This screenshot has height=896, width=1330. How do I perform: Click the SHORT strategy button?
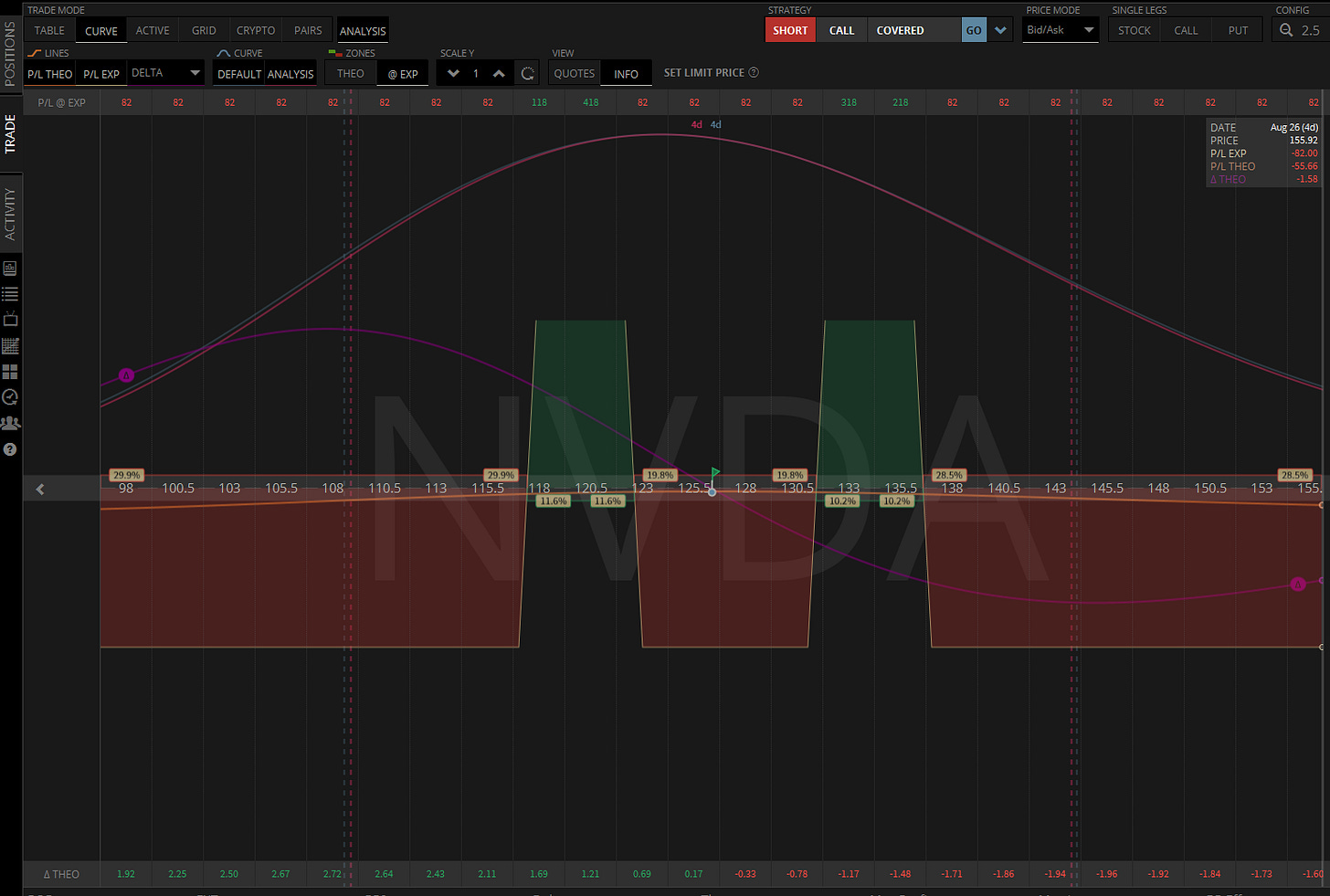pyautogui.click(x=790, y=30)
